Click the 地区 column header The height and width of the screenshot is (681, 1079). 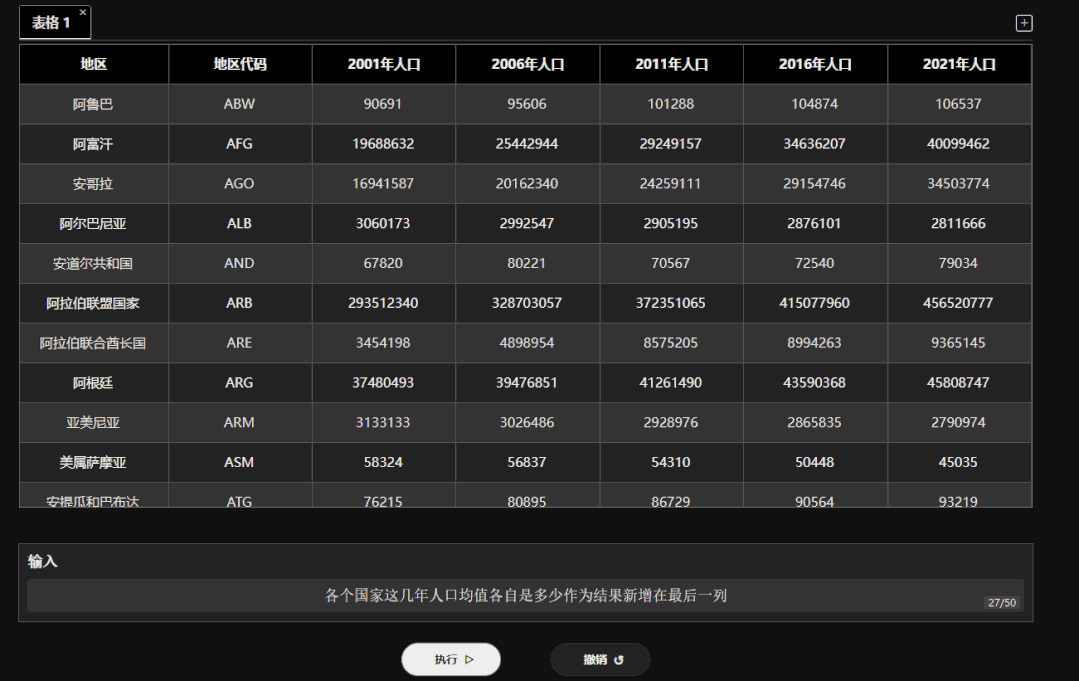94,65
